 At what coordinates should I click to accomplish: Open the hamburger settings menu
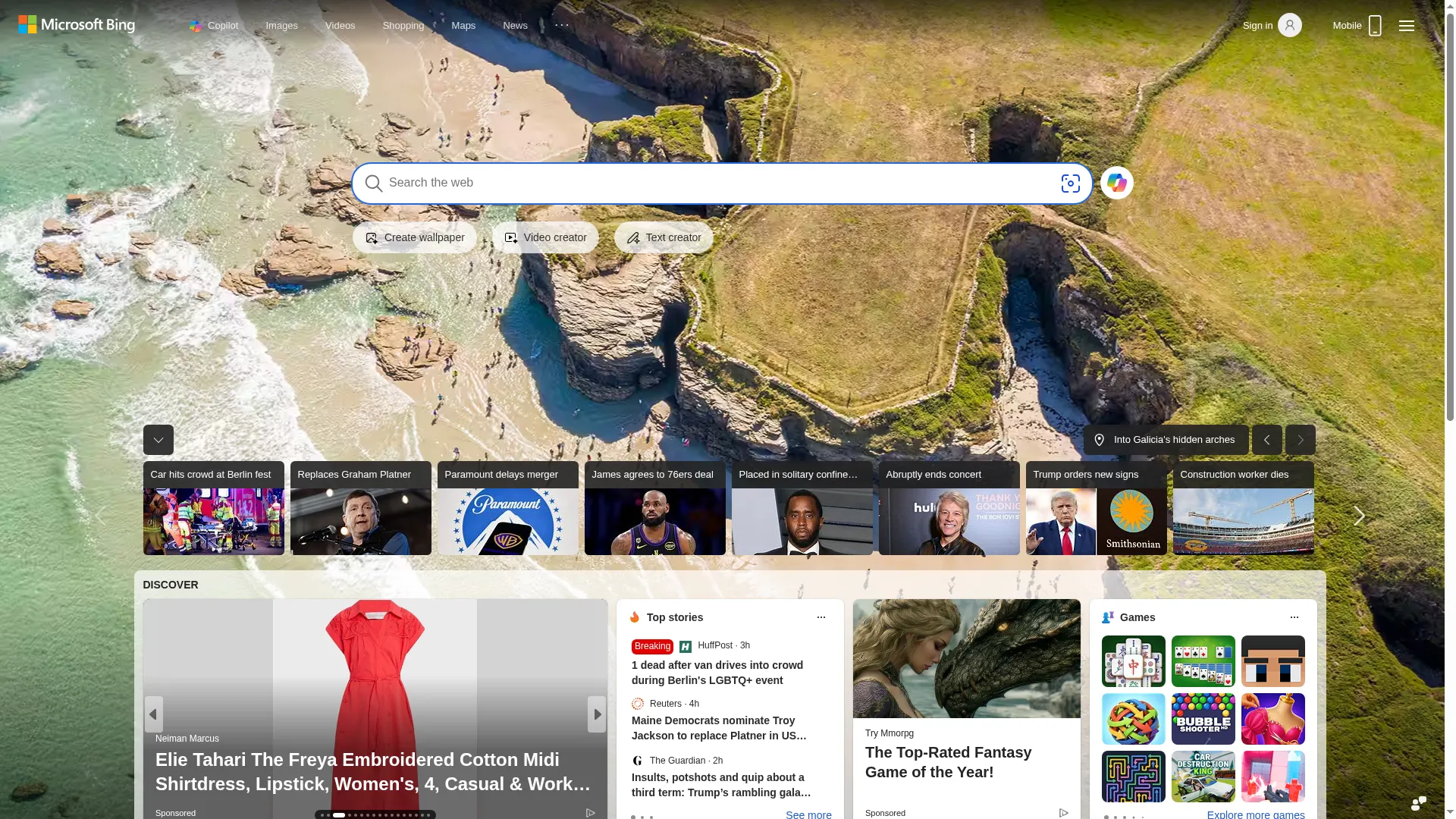1406,26
